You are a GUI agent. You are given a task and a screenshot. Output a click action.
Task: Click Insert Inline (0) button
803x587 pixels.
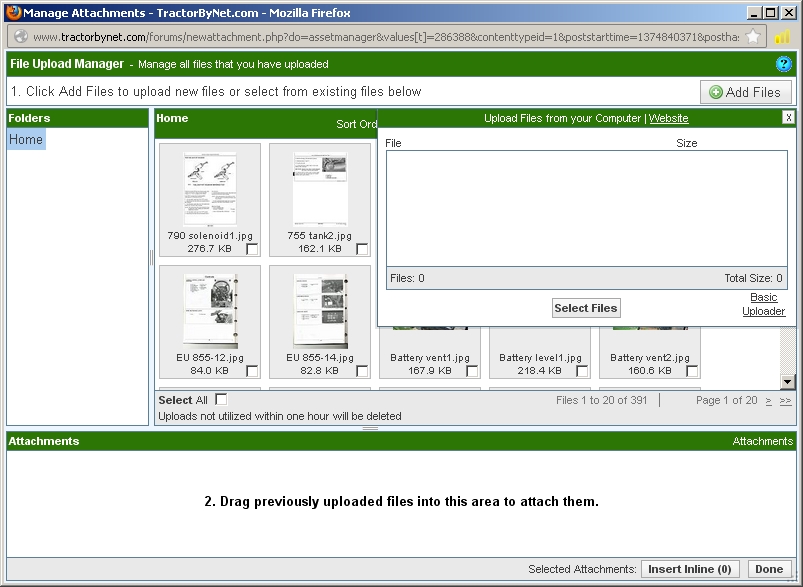[x=690, y=569]
